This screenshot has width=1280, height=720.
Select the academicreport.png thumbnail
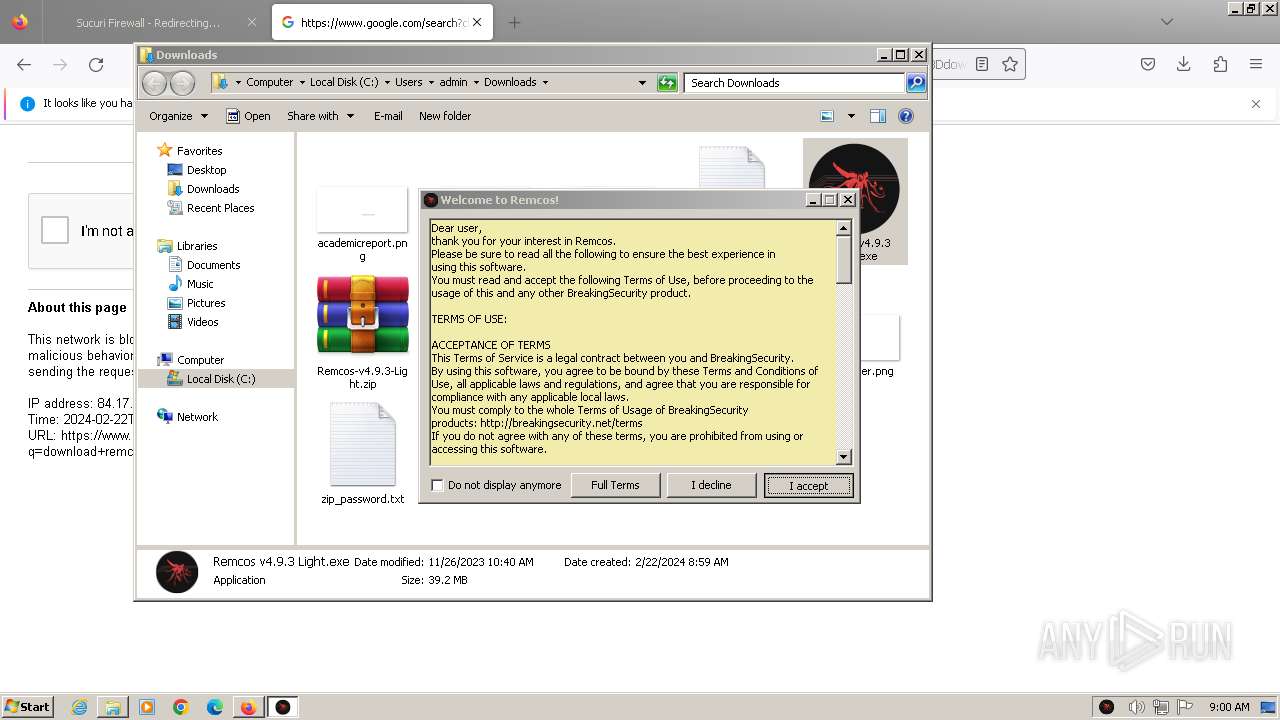pyautogui.click(x=362, y=209)
